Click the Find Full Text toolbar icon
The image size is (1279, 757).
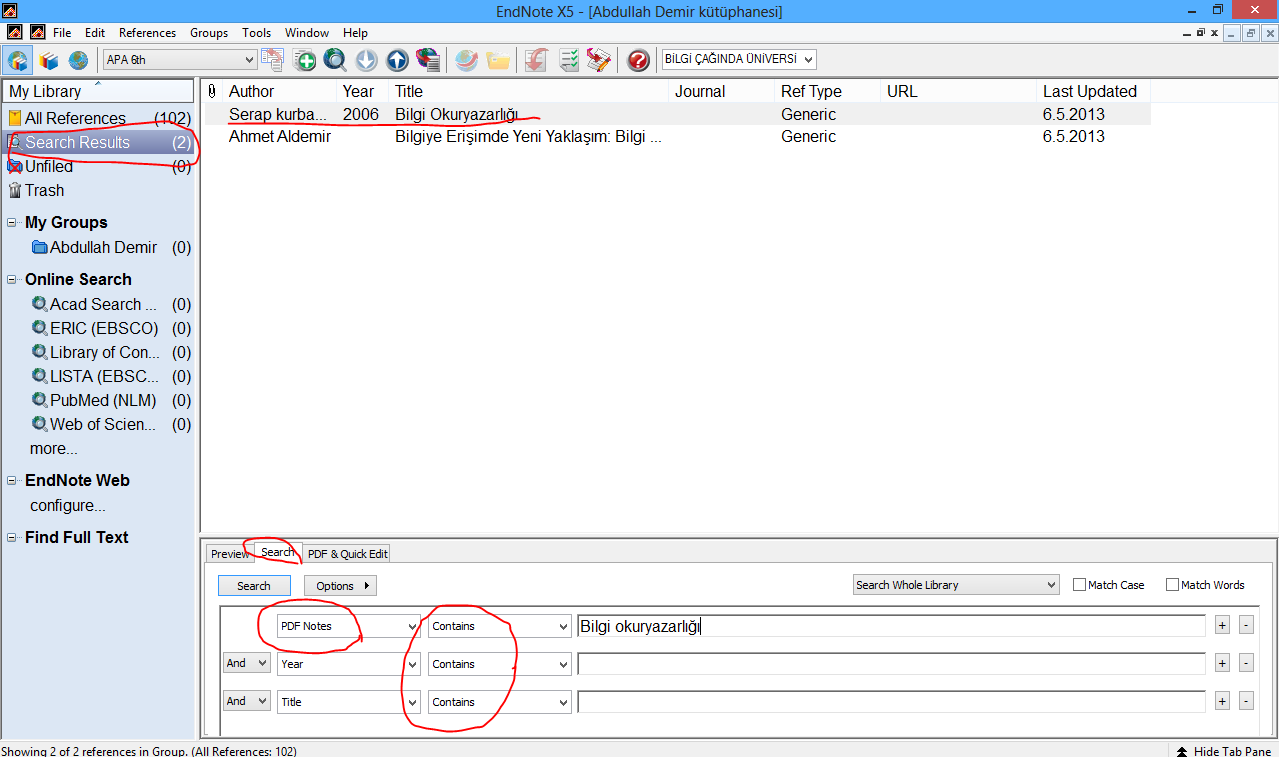[428, 60]
